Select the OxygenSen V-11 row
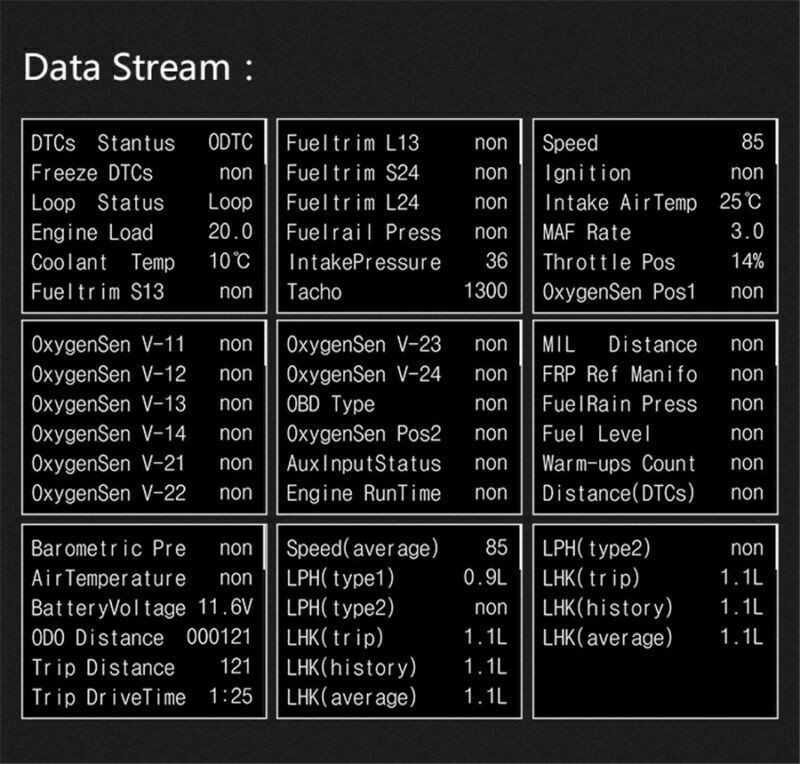The height and width of the screenshot is (764, 800). [x=142, y=345]
